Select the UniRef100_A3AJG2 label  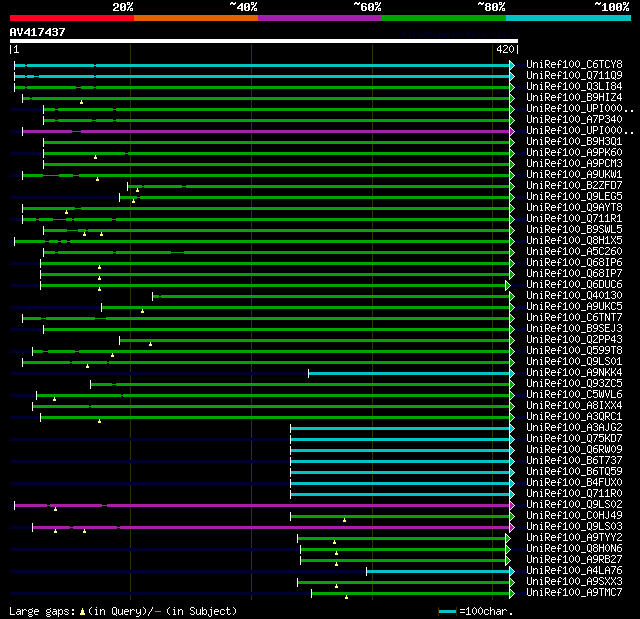(x=574, y=428)
